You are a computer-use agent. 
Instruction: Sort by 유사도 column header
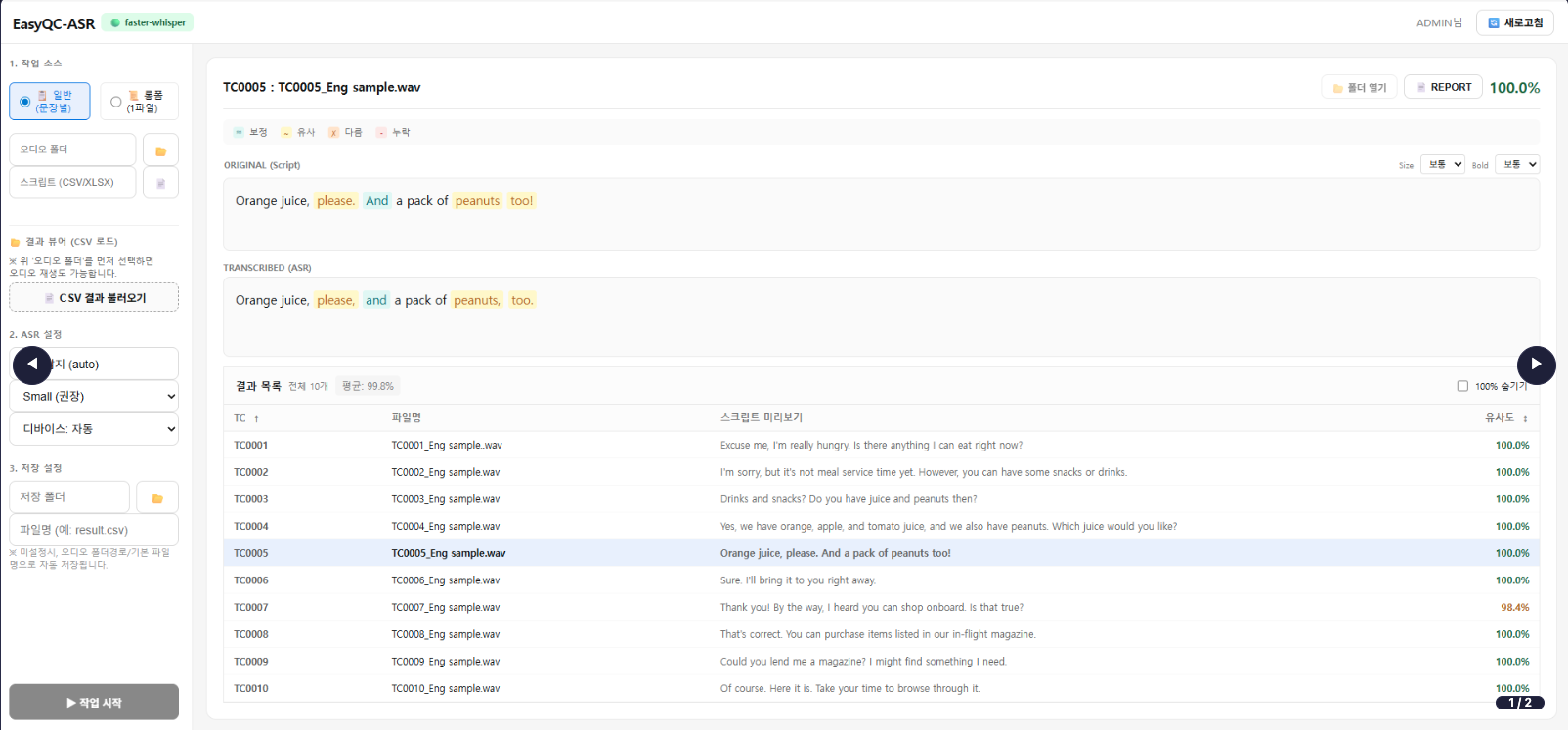coord(1505,417)
